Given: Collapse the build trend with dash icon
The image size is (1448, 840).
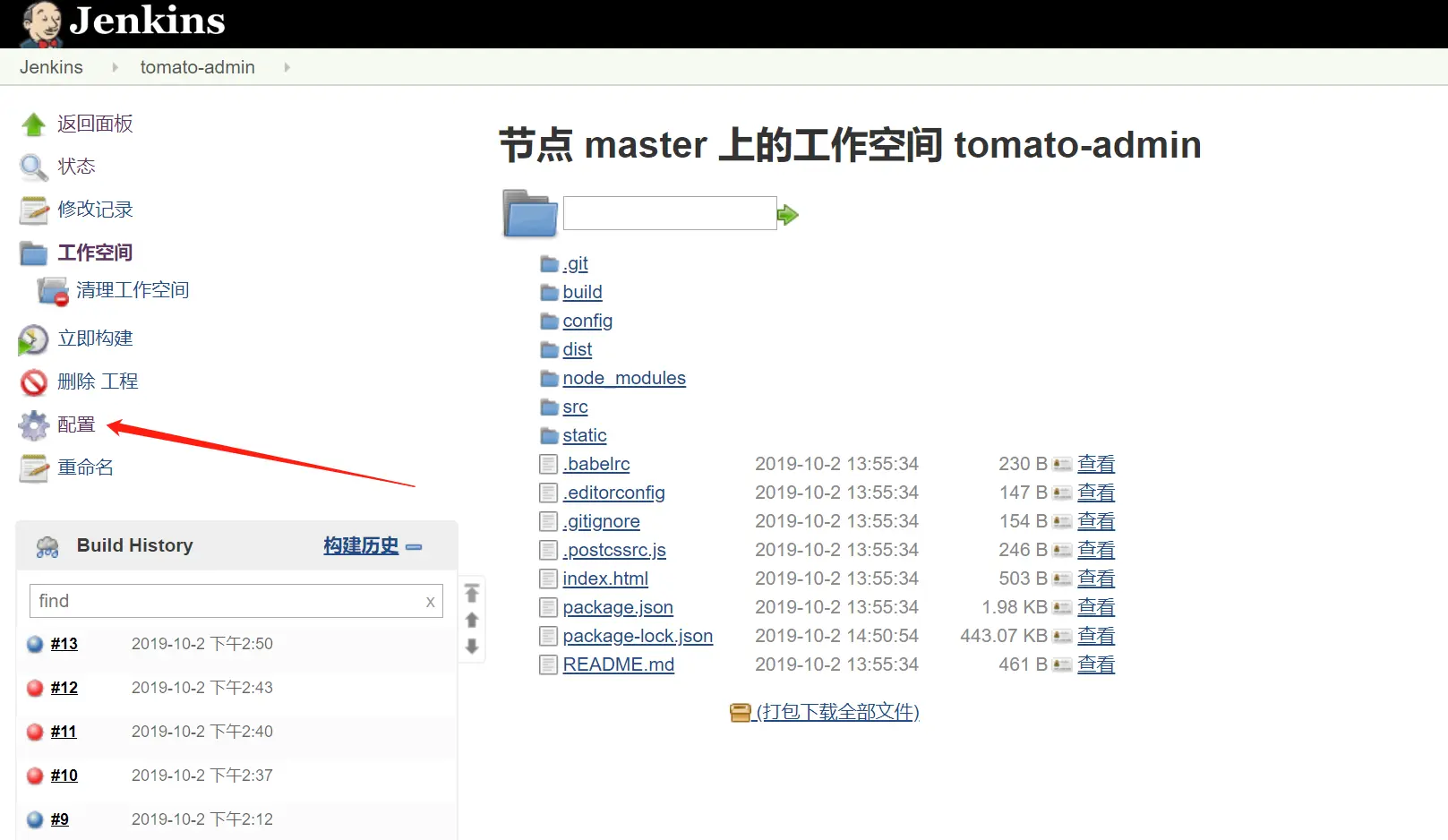Looking at the screenshot, I should click(414, 546).
